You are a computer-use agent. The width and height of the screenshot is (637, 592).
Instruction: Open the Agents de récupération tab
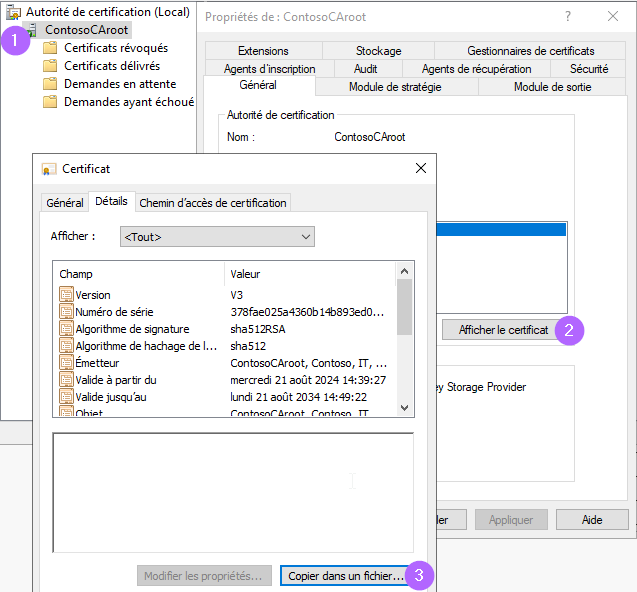pyautogui.click(x=476, y=69)
